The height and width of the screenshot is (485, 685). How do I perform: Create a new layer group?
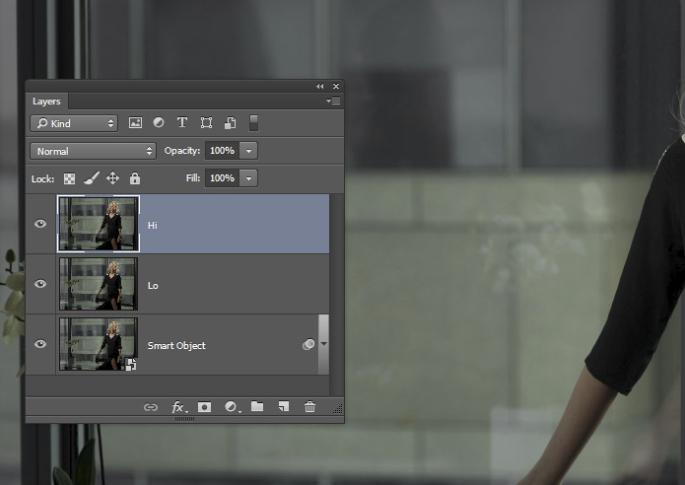pyautogui.click(x=257, y=407)
